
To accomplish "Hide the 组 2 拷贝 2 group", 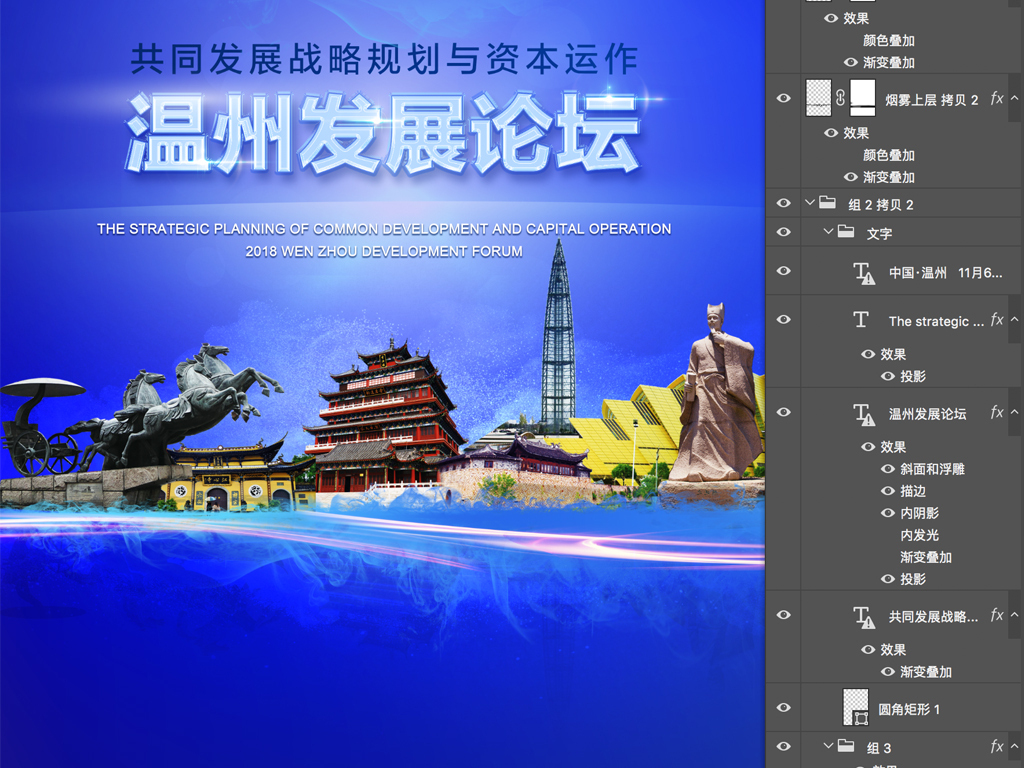I will (x=784, y=203).
